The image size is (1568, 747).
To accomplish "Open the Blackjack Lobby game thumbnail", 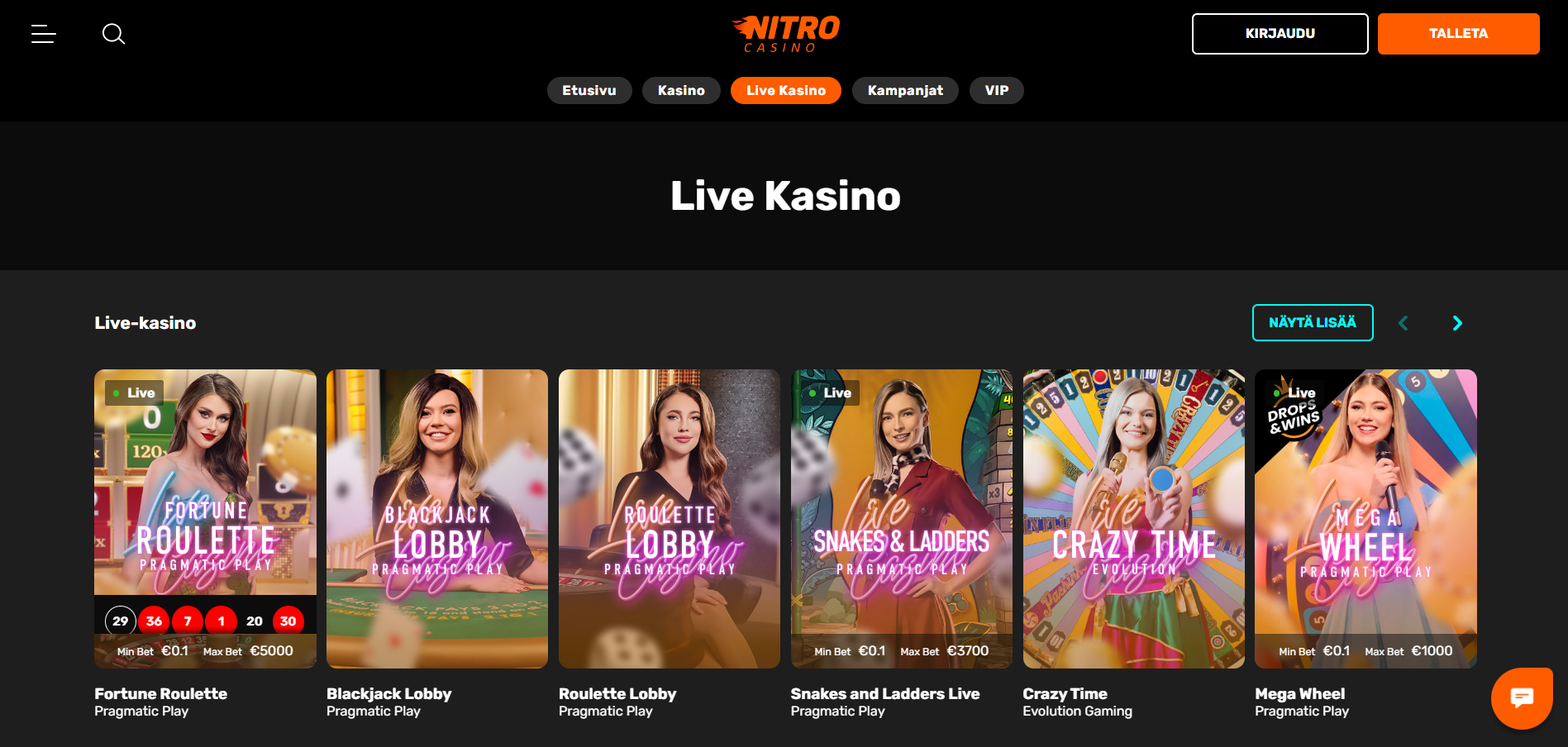I will click(x=437, y=519).
